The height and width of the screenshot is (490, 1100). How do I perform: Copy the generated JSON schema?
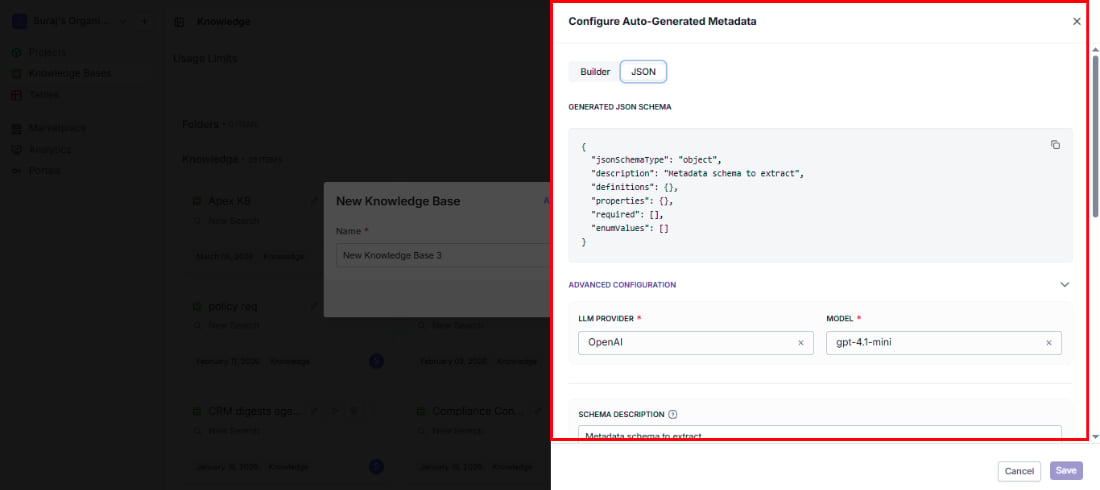[1055, 145]
